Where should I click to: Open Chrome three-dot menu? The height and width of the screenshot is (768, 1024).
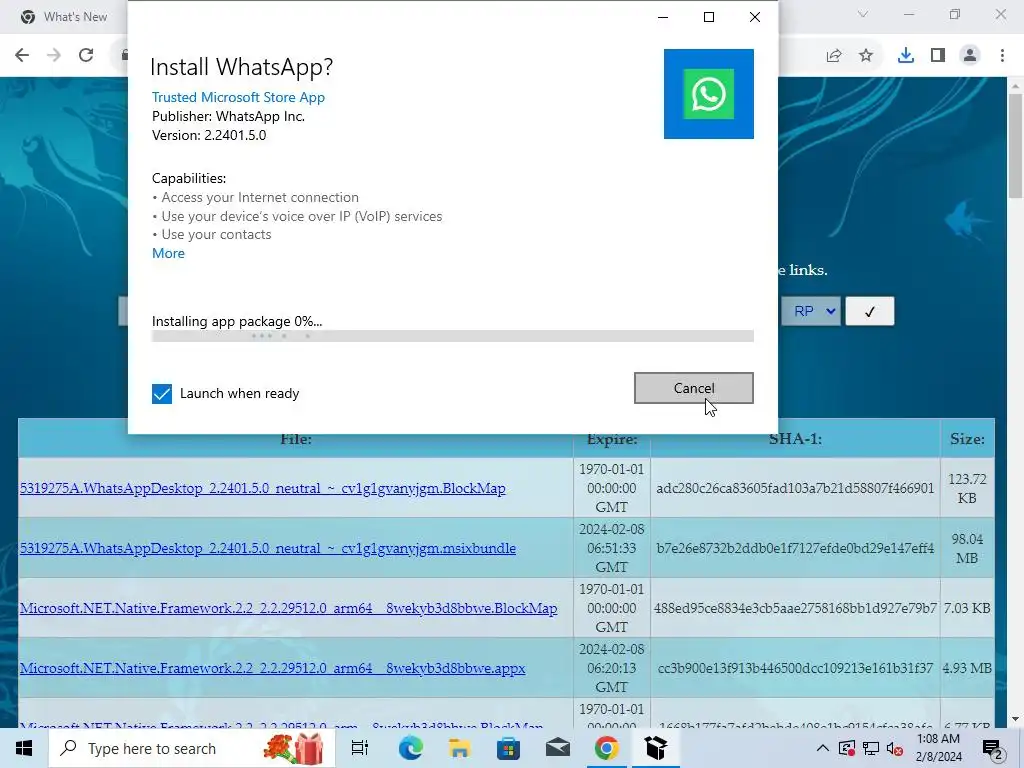(1002, 56)
